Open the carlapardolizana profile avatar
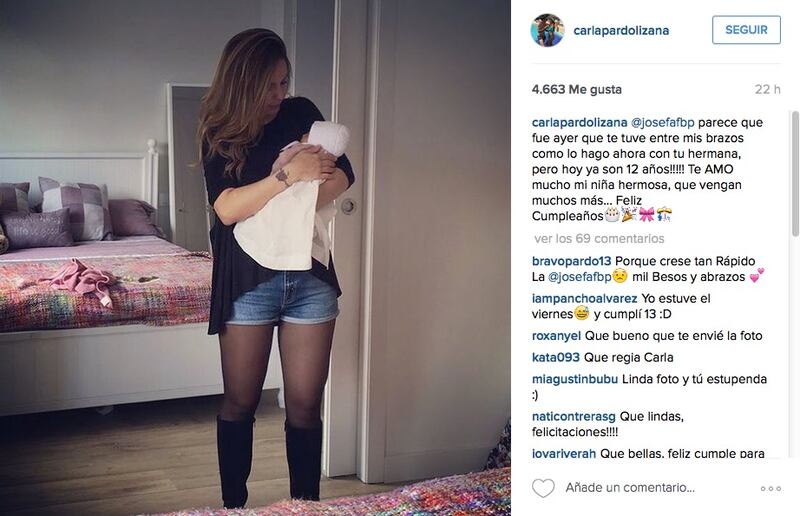The width and height of the screenshot is (800, 516). coord(547,30)
